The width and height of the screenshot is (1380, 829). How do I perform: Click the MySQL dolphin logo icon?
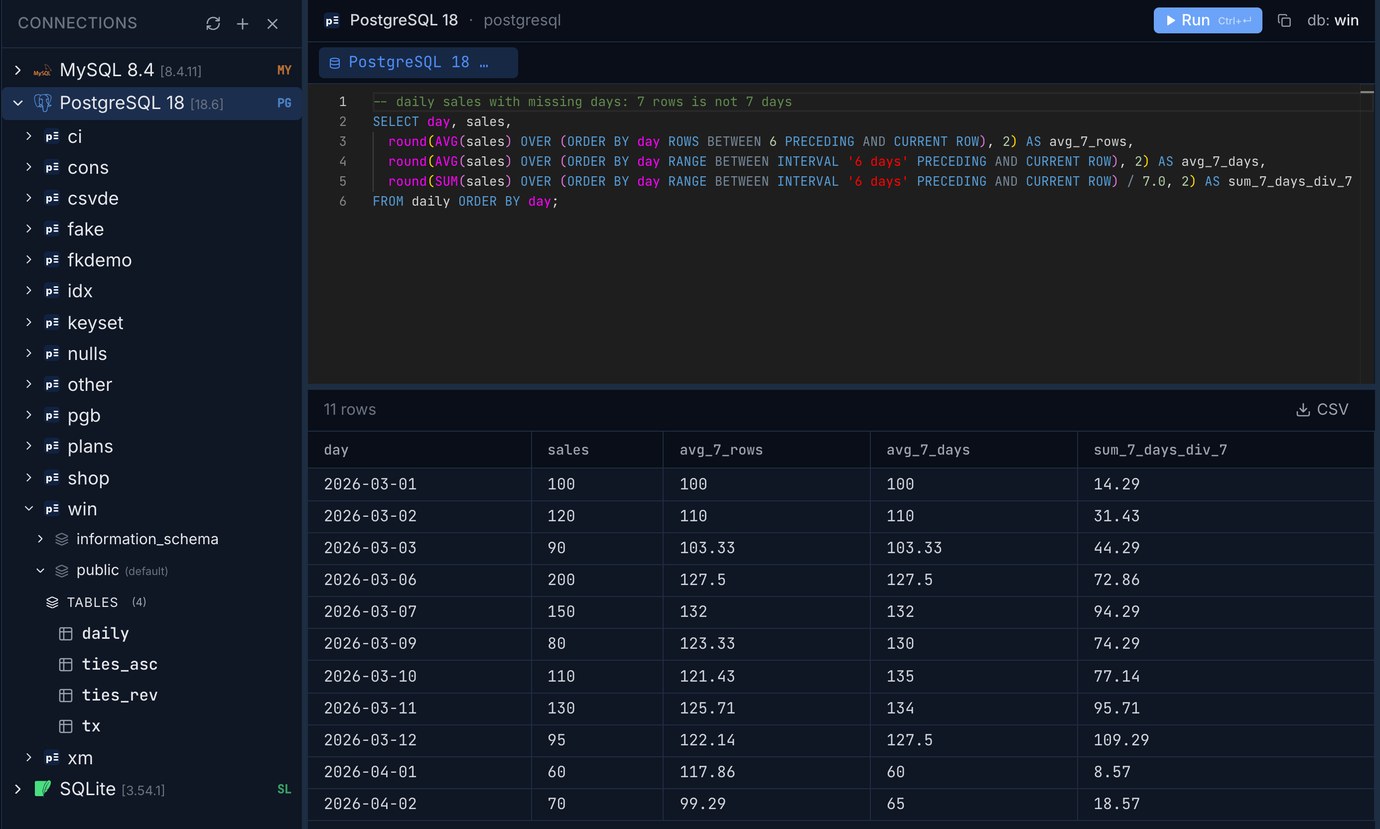click(42, 71)
